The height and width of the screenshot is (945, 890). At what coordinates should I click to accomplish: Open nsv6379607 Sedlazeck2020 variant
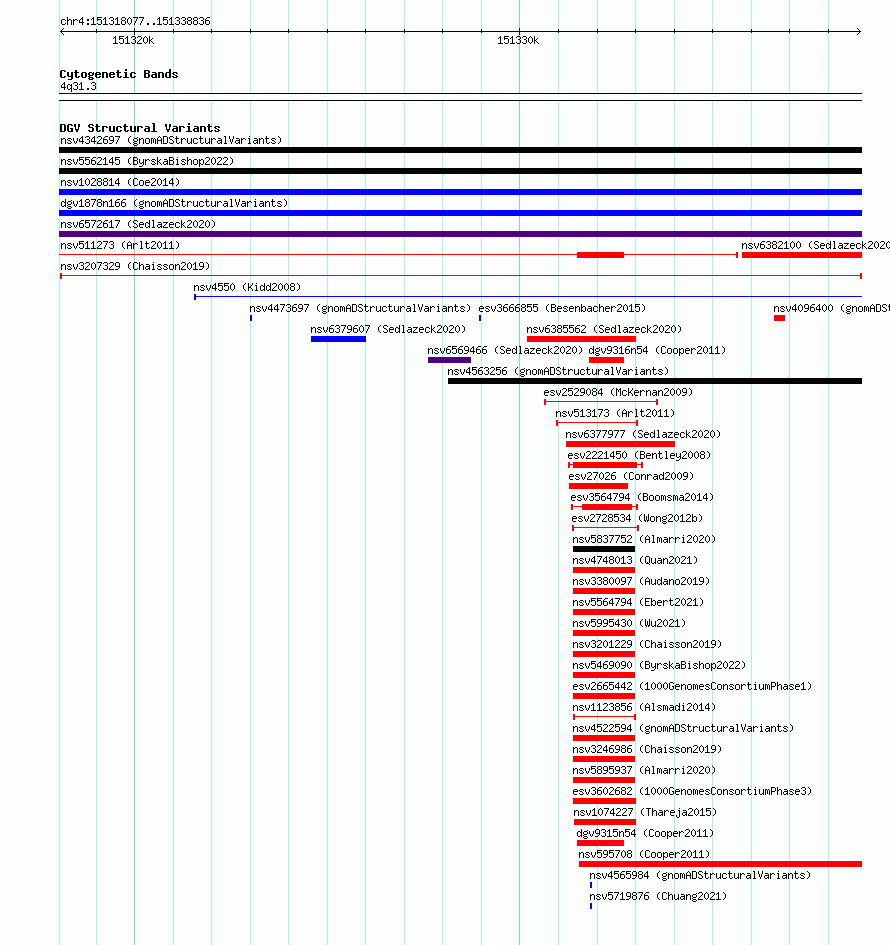[388, 329]
